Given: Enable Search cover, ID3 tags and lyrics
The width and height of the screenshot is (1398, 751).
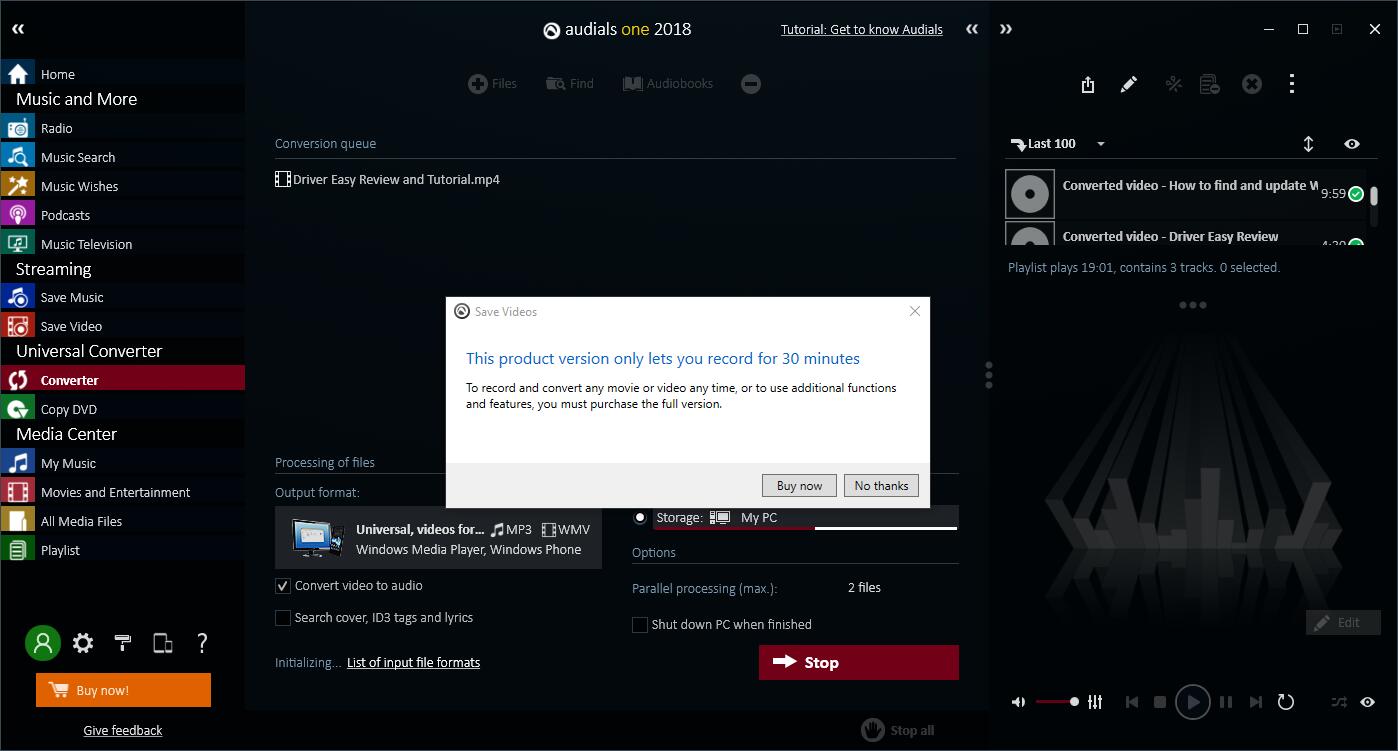Looking at the screenshot, I should click(x=283, y=618).
